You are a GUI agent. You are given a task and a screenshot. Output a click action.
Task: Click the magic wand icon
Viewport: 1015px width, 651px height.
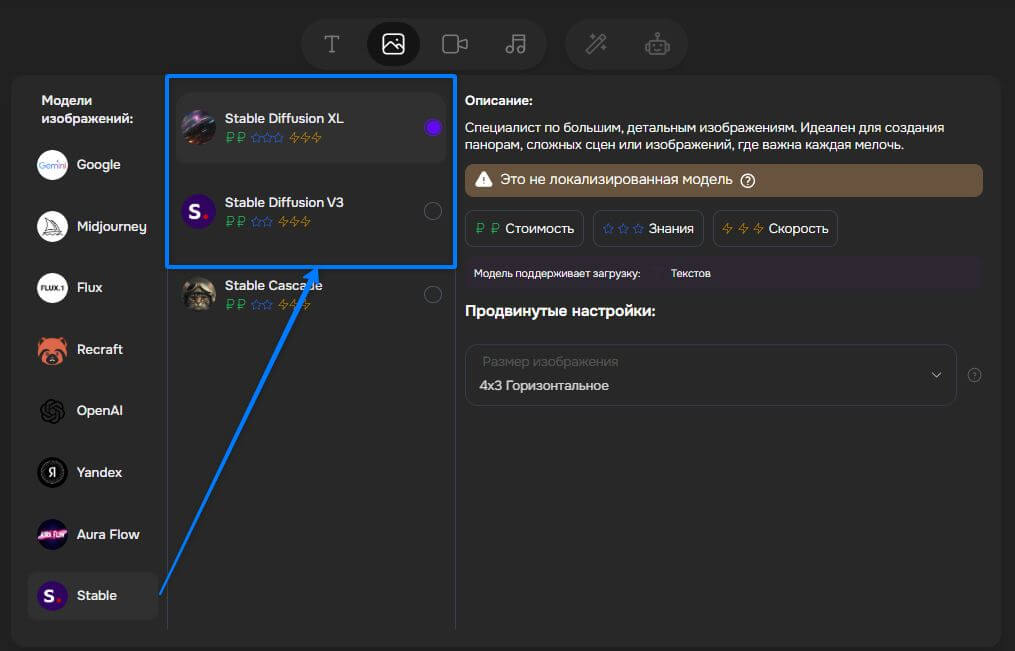(x=596, y=44)
